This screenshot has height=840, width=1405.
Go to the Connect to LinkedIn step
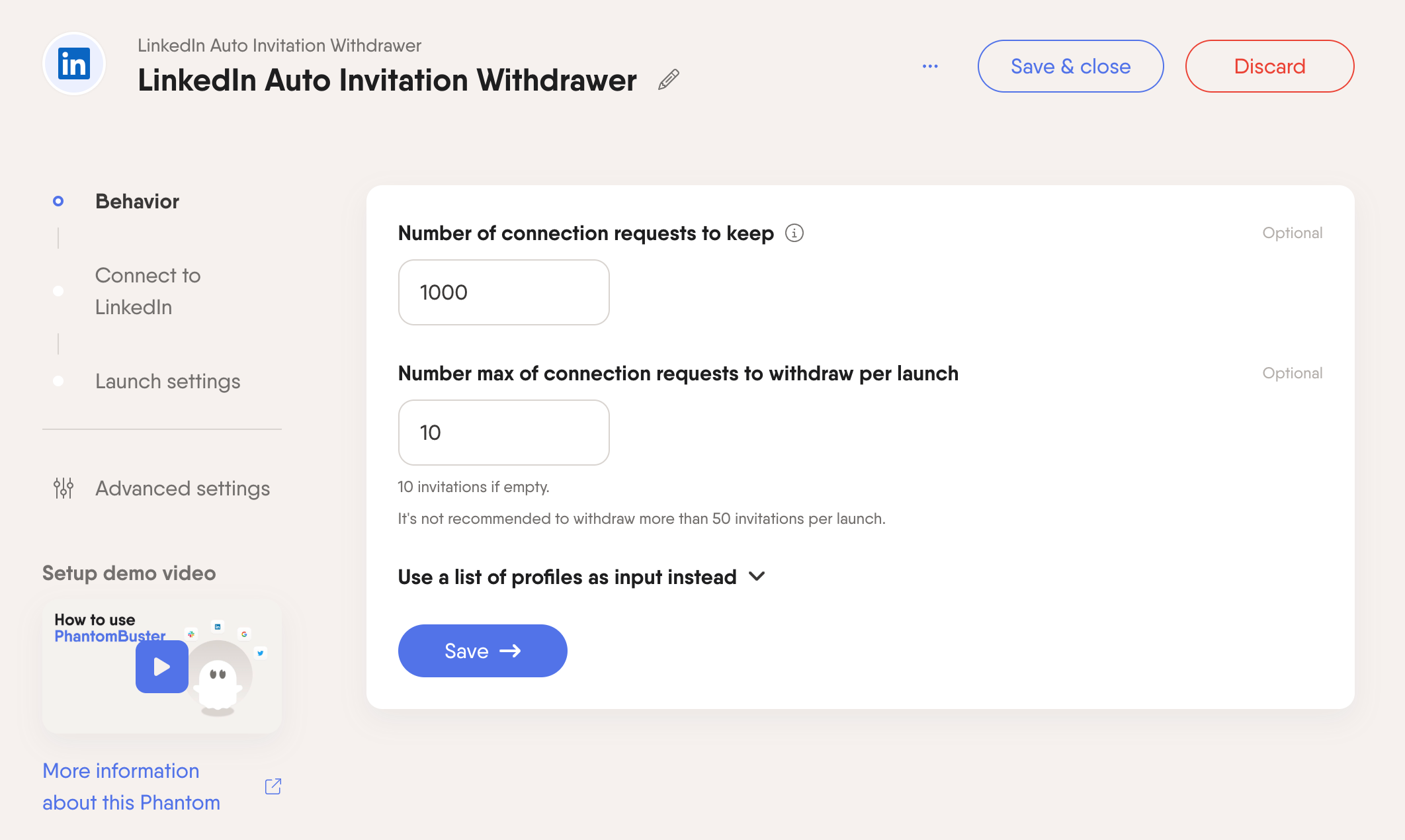pos(148,291)
